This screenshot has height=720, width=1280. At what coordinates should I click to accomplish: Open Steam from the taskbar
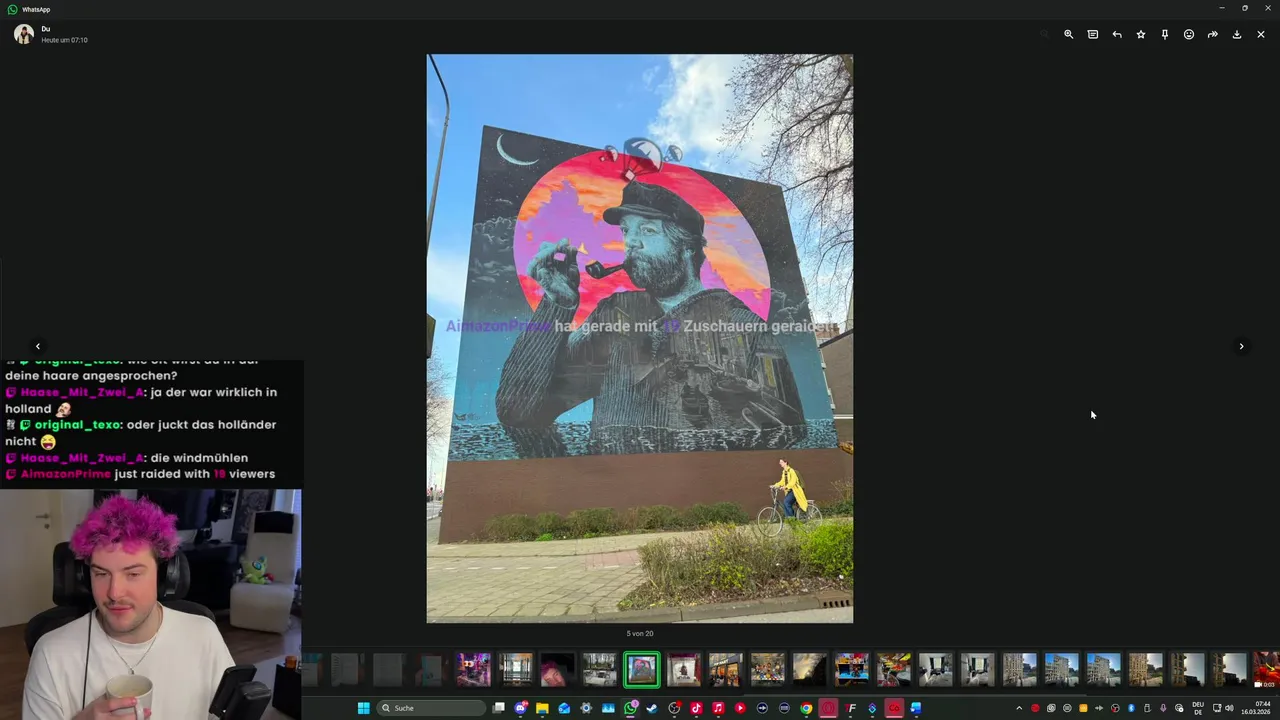tap(652, 708)
